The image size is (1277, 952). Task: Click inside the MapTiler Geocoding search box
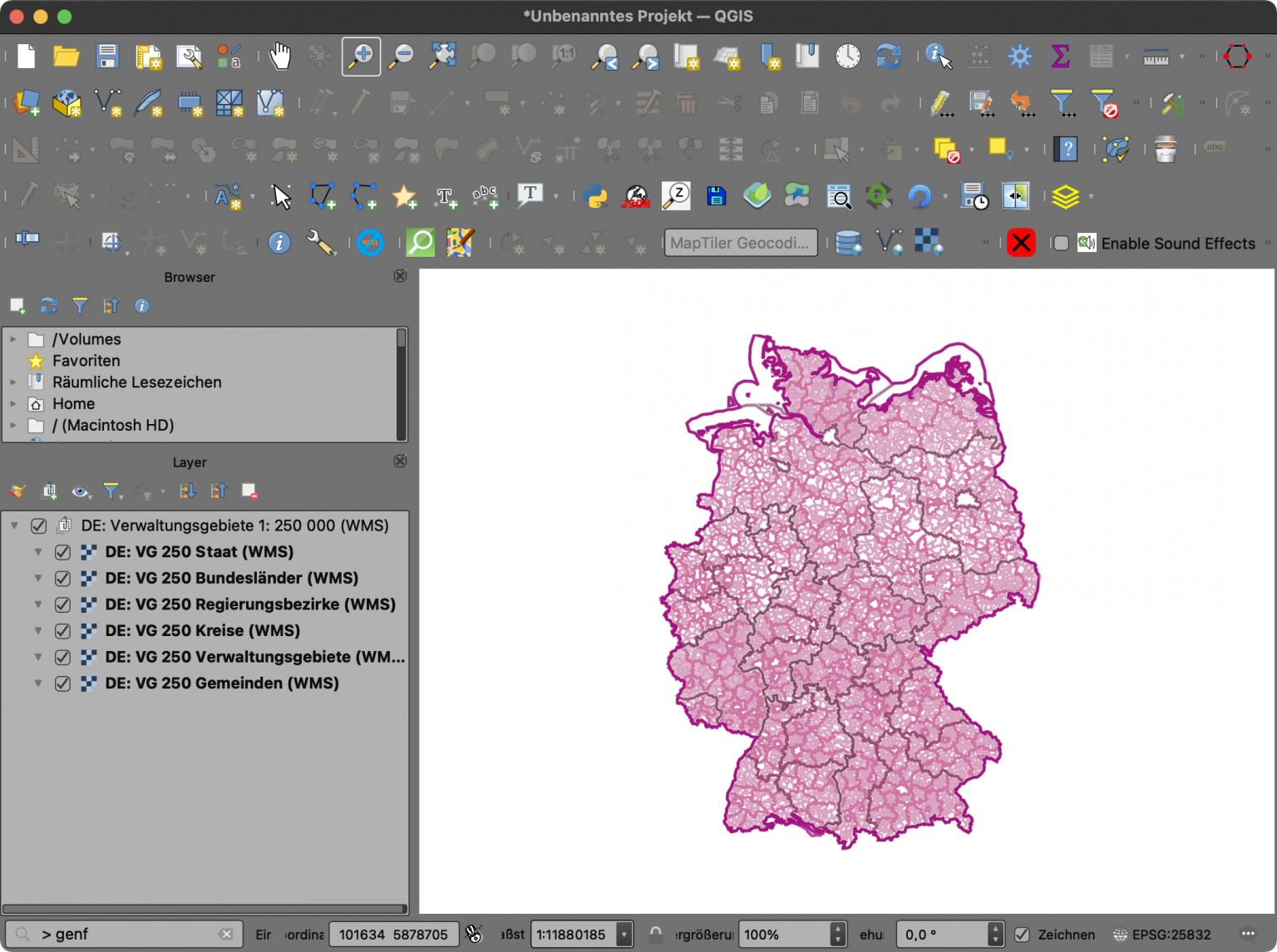740,243
